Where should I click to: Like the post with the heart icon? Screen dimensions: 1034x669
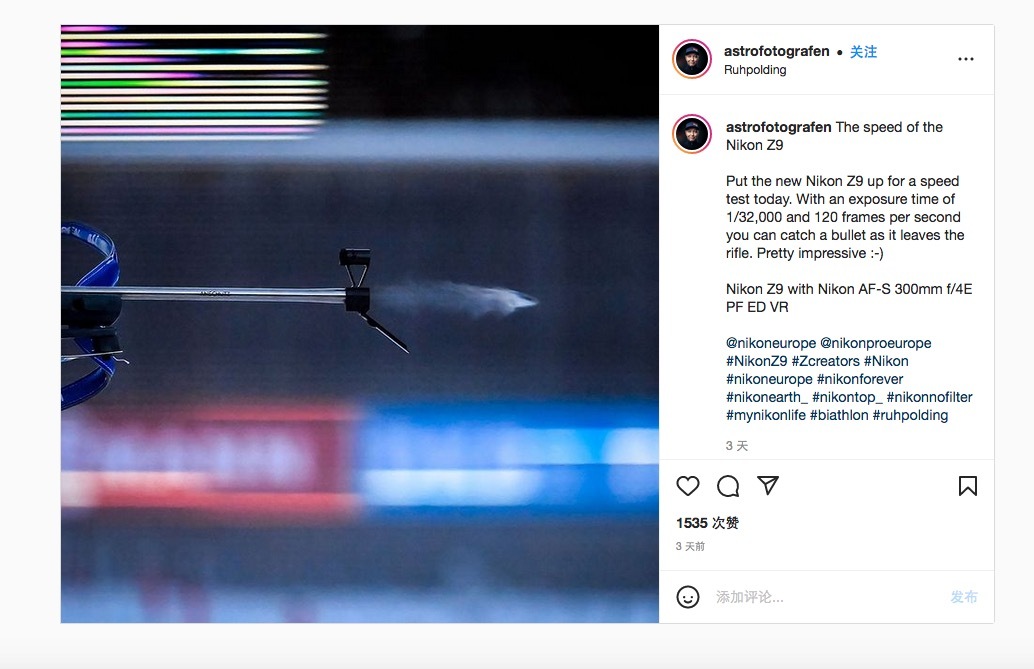point(688,486)
